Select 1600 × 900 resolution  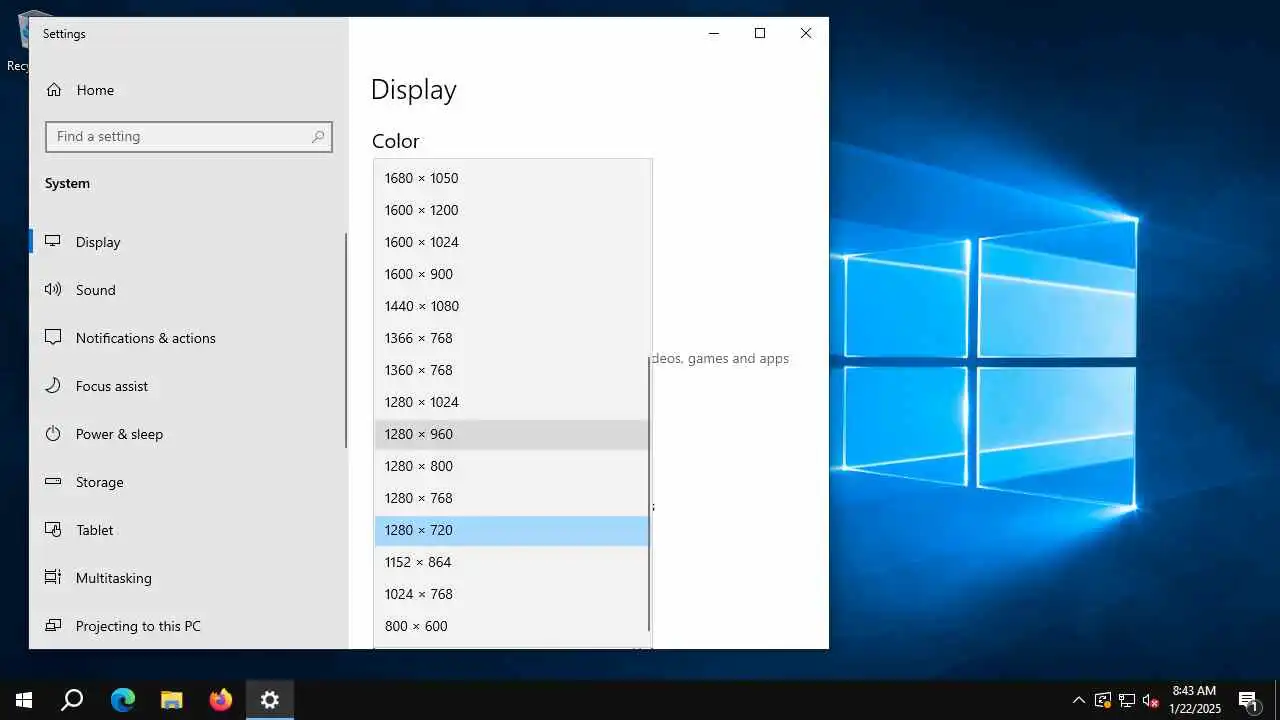[512, 274]
